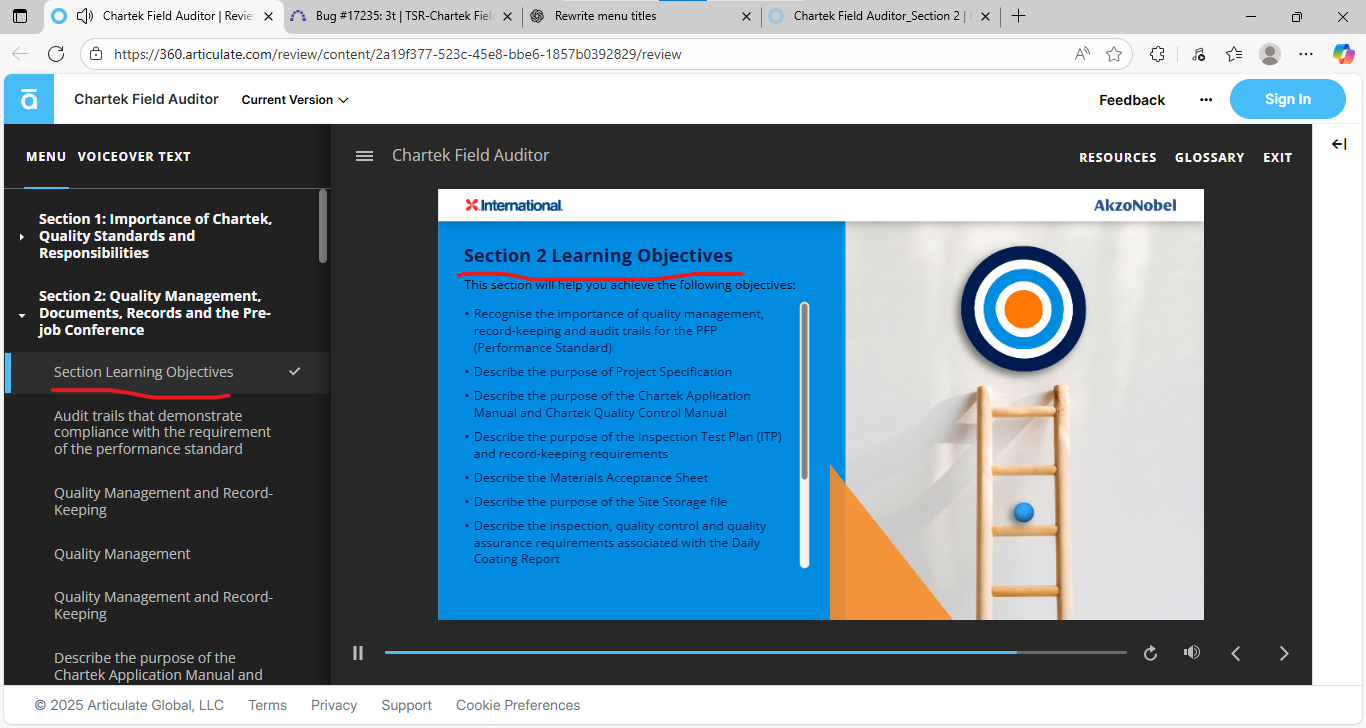Open the course hamburger menu
The image size is (1366, 728).
click(364, 156)
